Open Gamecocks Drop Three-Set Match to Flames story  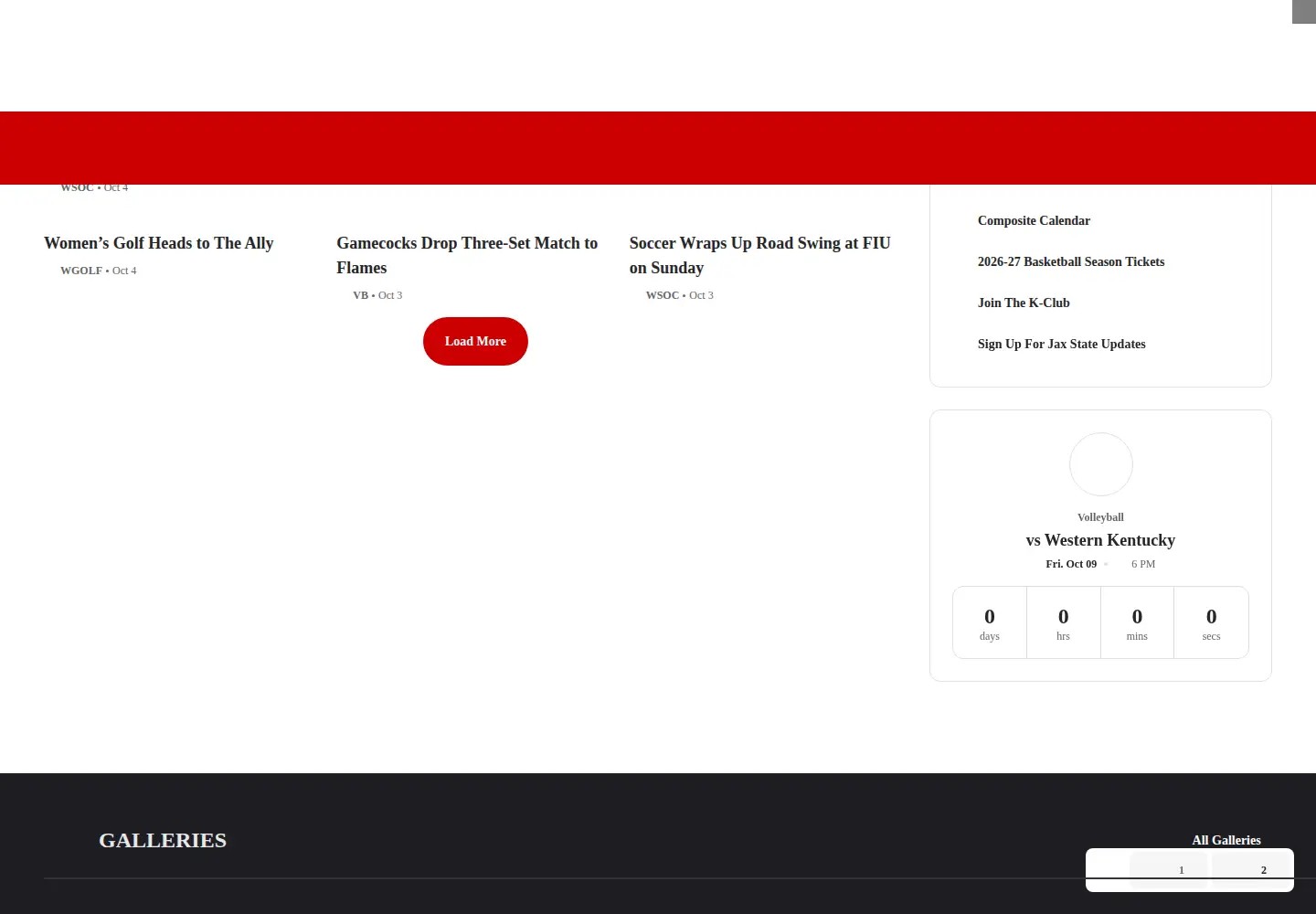point(467,255)
